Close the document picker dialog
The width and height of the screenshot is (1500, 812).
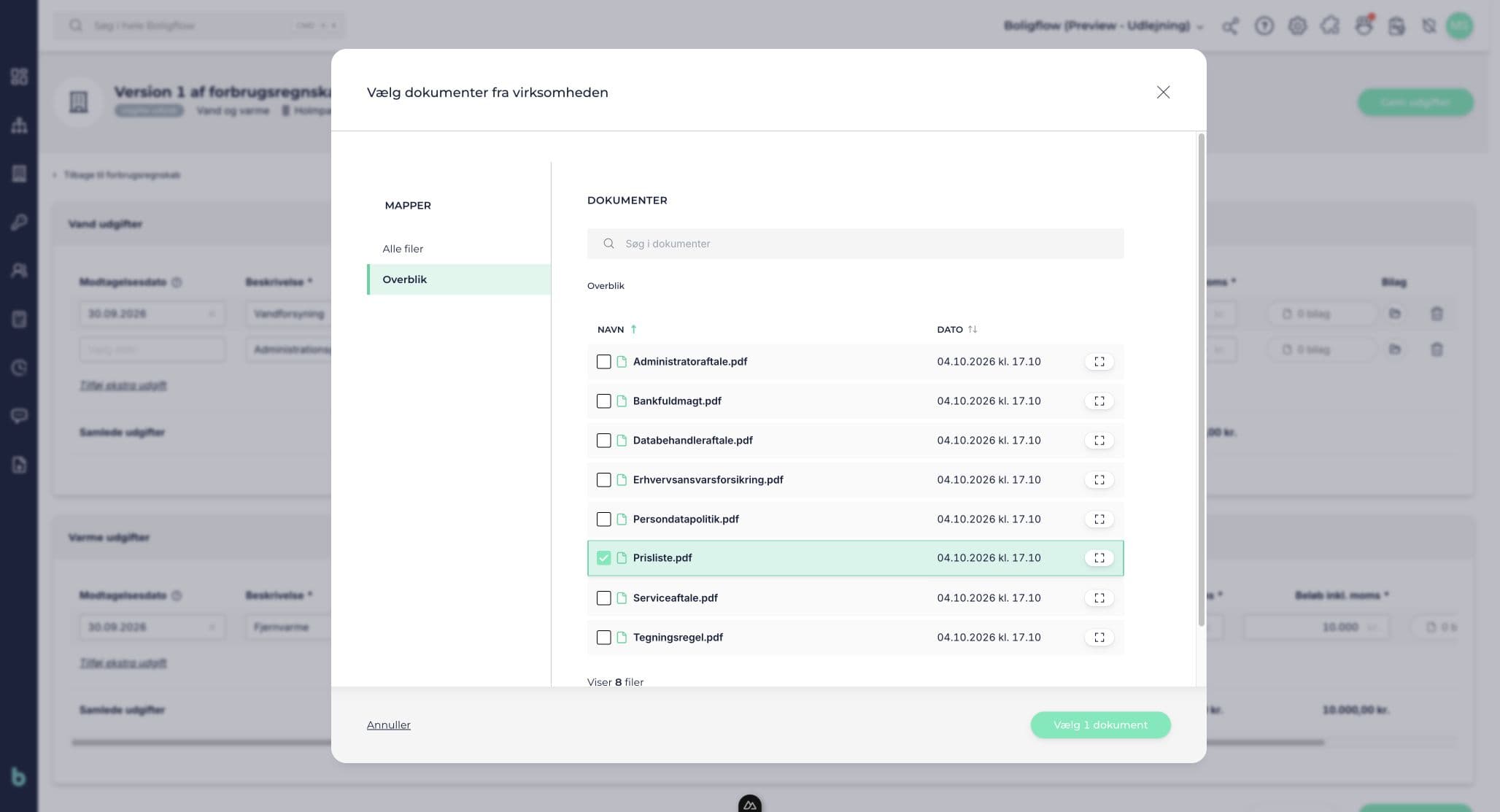[x=1163, y=92]
